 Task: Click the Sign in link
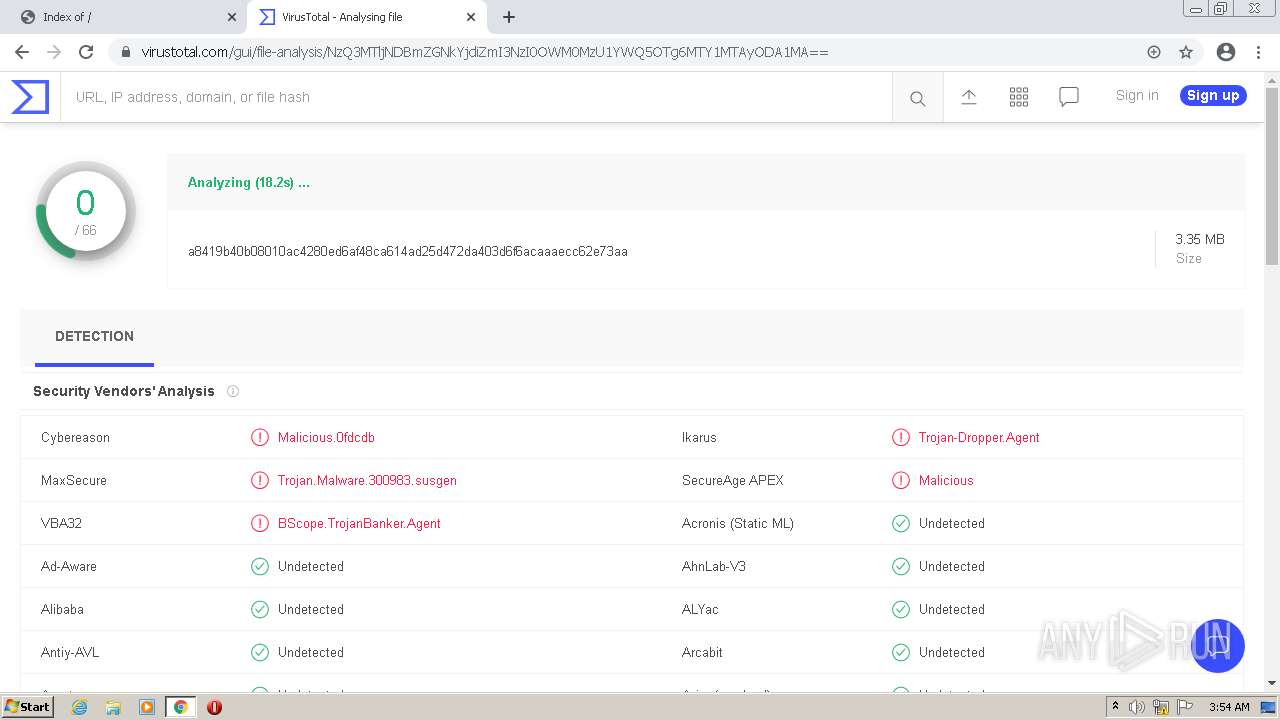pos(1137,95)
